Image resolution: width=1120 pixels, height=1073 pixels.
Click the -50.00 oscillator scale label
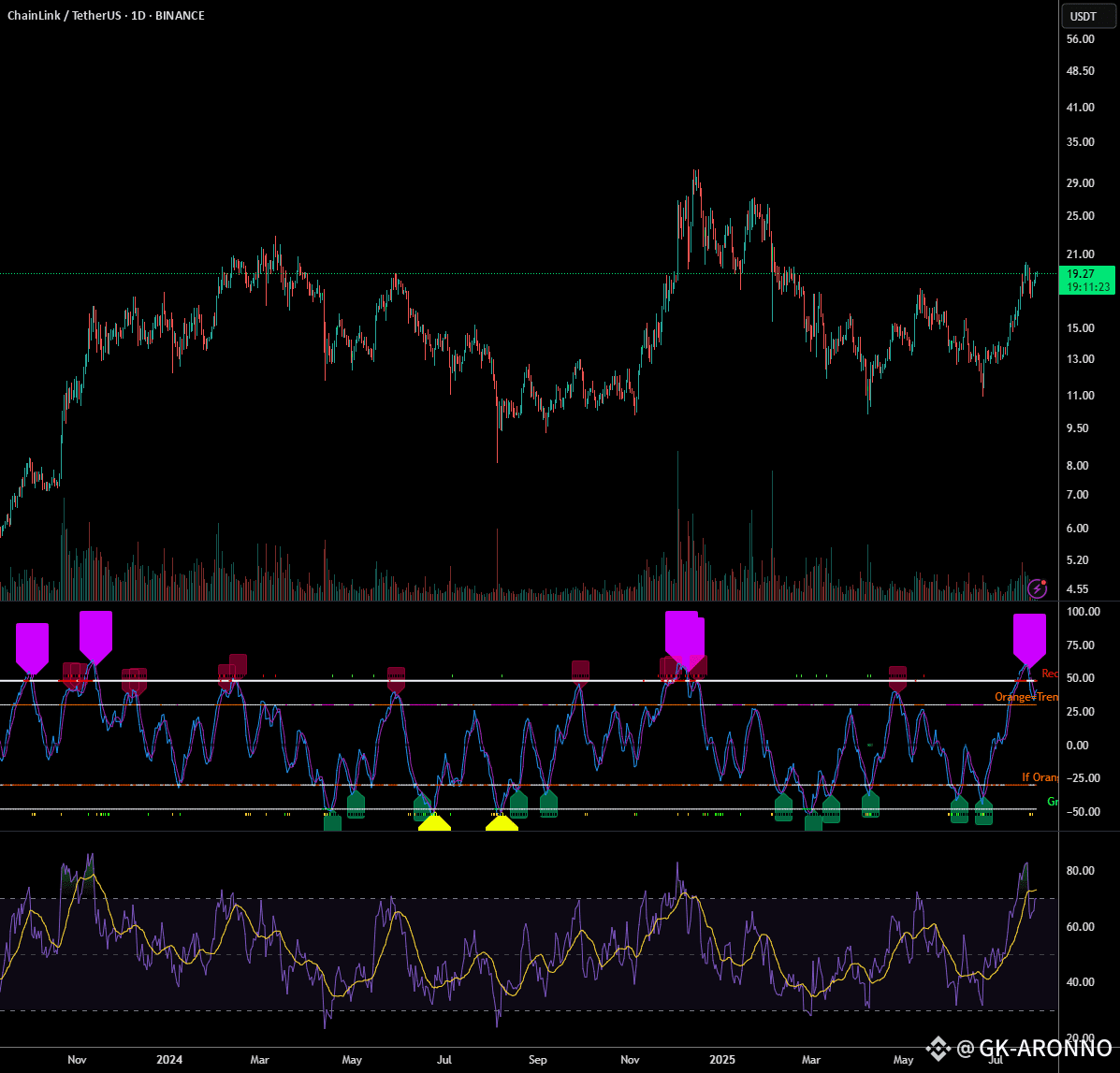(x=1081, y=812)
